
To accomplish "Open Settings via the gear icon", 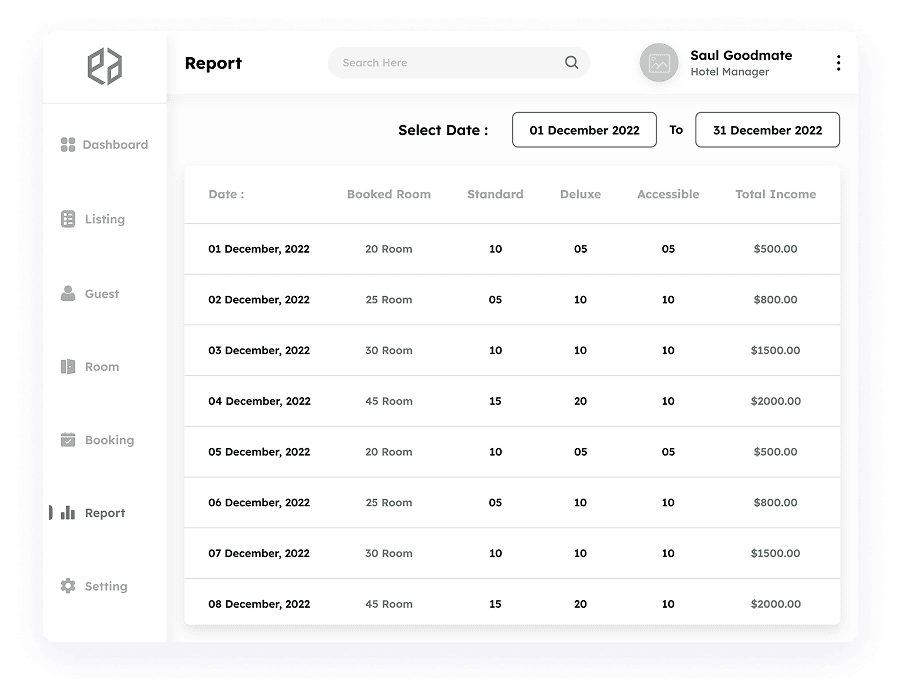I will (x=67, y=586).
